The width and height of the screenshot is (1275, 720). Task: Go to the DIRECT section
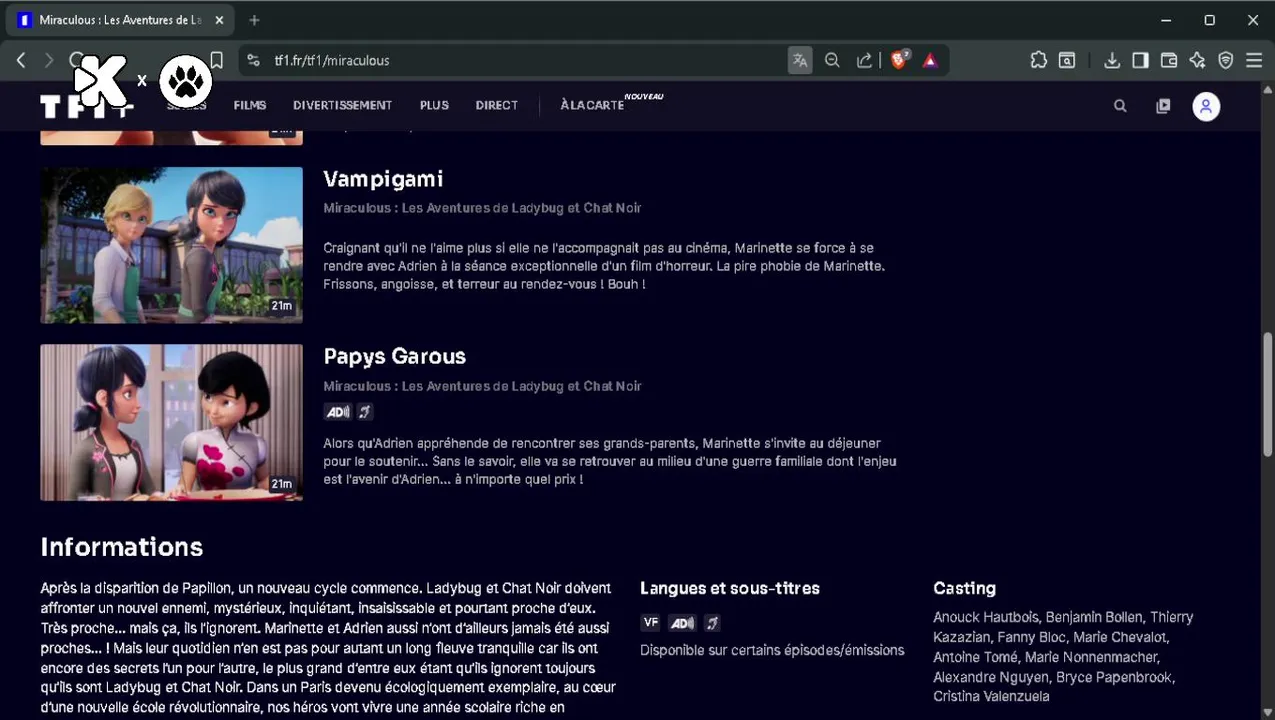[x=497, y=105]
